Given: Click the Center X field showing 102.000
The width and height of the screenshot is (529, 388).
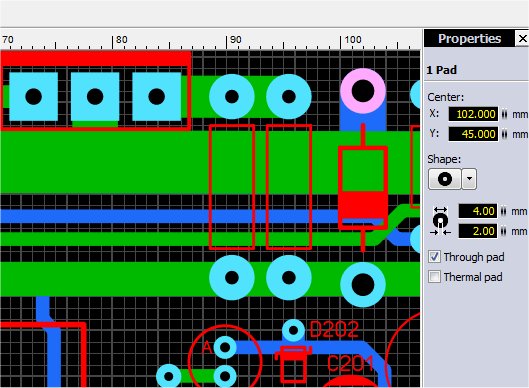Looking at the screenshot, I should (473, 114).
